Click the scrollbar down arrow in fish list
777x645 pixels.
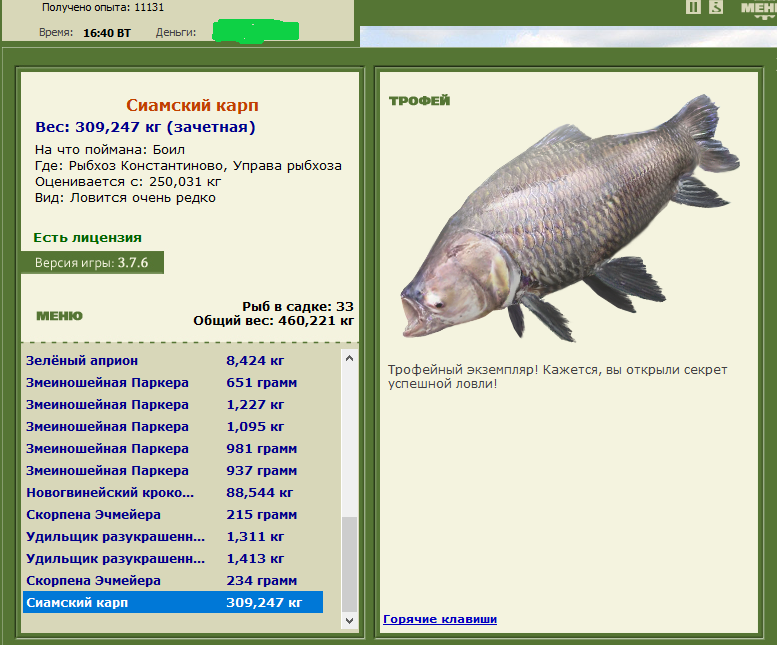(x=349, y=620)
